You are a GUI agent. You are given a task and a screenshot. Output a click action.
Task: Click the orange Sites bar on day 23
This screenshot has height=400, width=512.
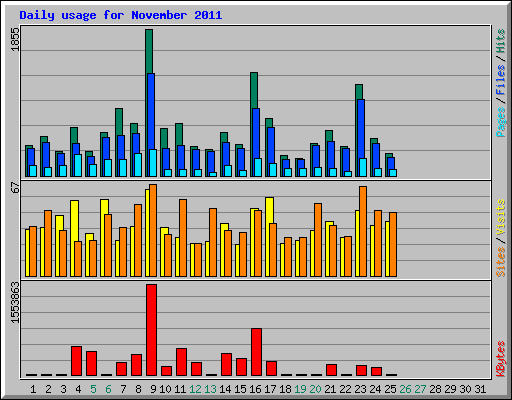pyautogui.click(x=363, y=231)
